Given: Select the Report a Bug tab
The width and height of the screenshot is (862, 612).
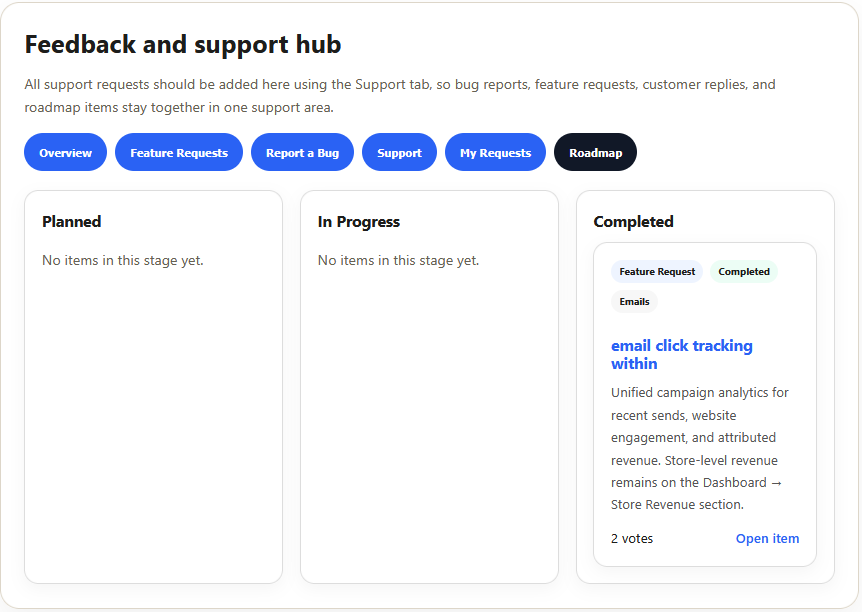Looking at the screenshot, I should [302, 152].
